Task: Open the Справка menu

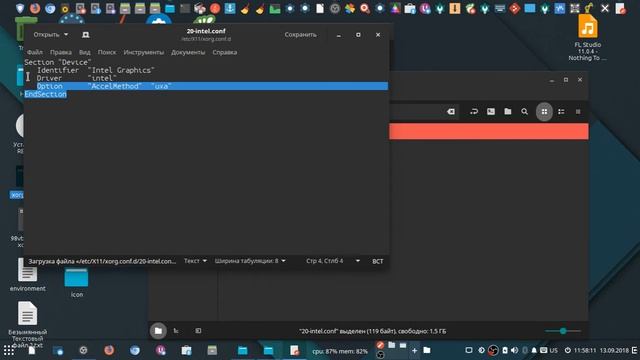Action: tap(224, 52)
